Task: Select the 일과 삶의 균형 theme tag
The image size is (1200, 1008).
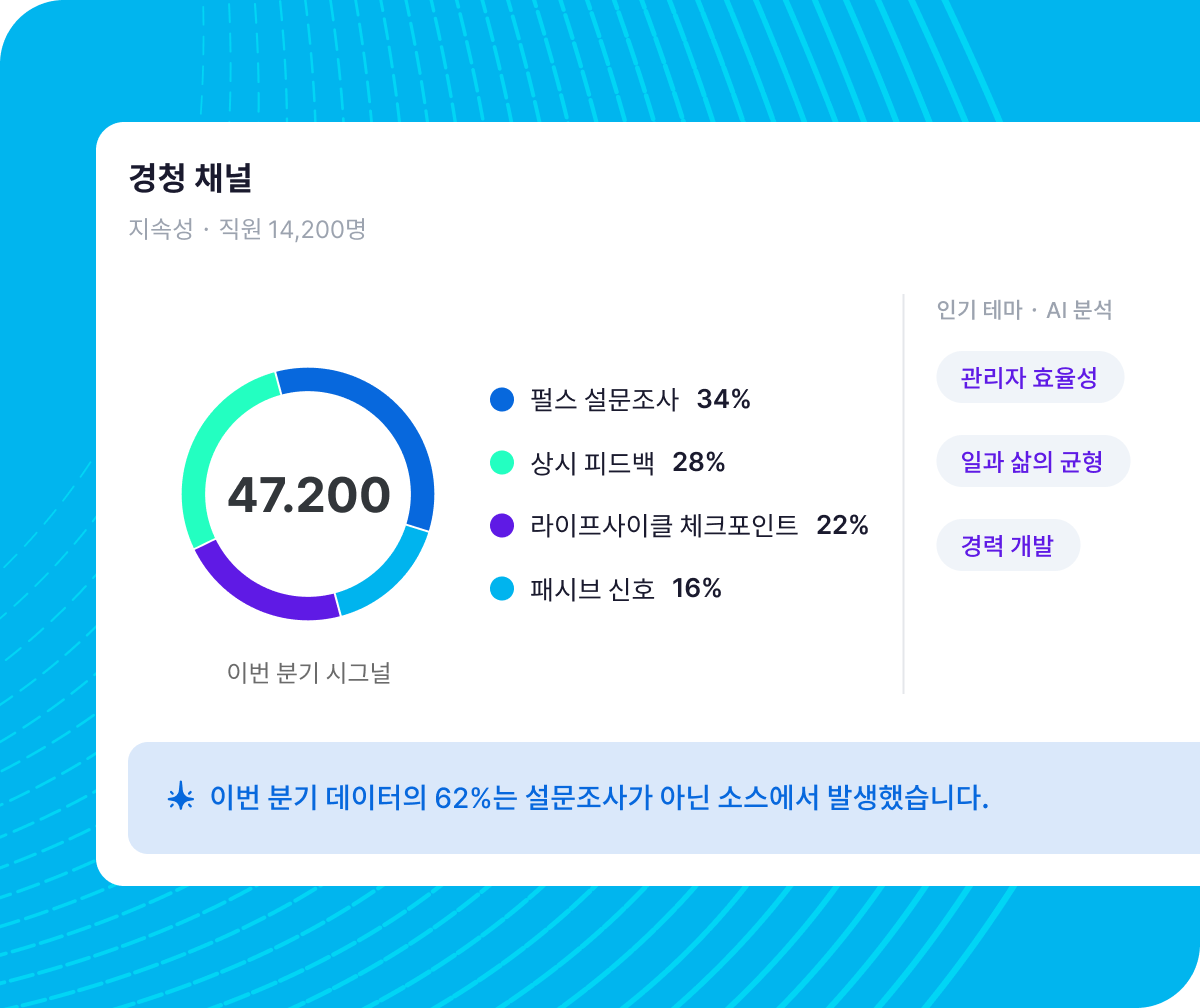Action: [x=1033, y=462]
